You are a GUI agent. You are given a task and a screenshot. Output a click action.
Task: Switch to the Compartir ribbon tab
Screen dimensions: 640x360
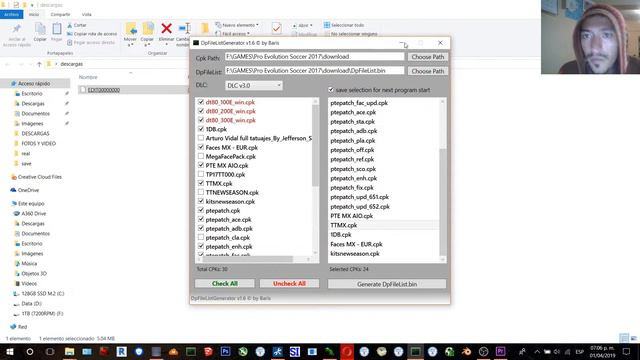pyautogui.click(x=60, y=14)
